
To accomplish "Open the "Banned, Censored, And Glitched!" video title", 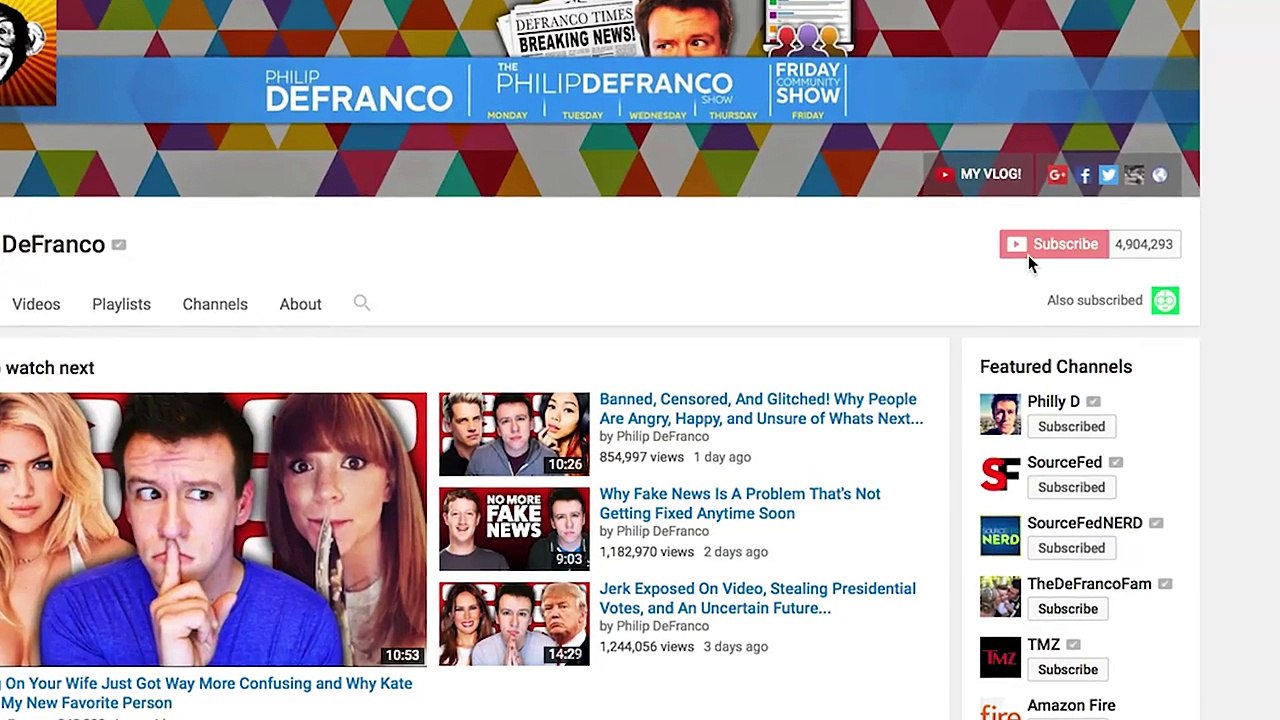I will [761, 409].
